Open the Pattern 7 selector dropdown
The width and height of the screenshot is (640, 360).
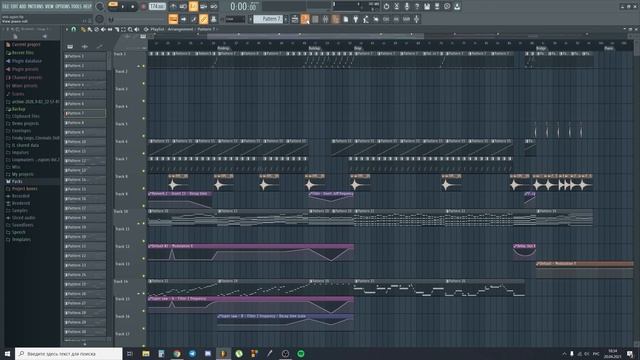click(x=268, y=19)
